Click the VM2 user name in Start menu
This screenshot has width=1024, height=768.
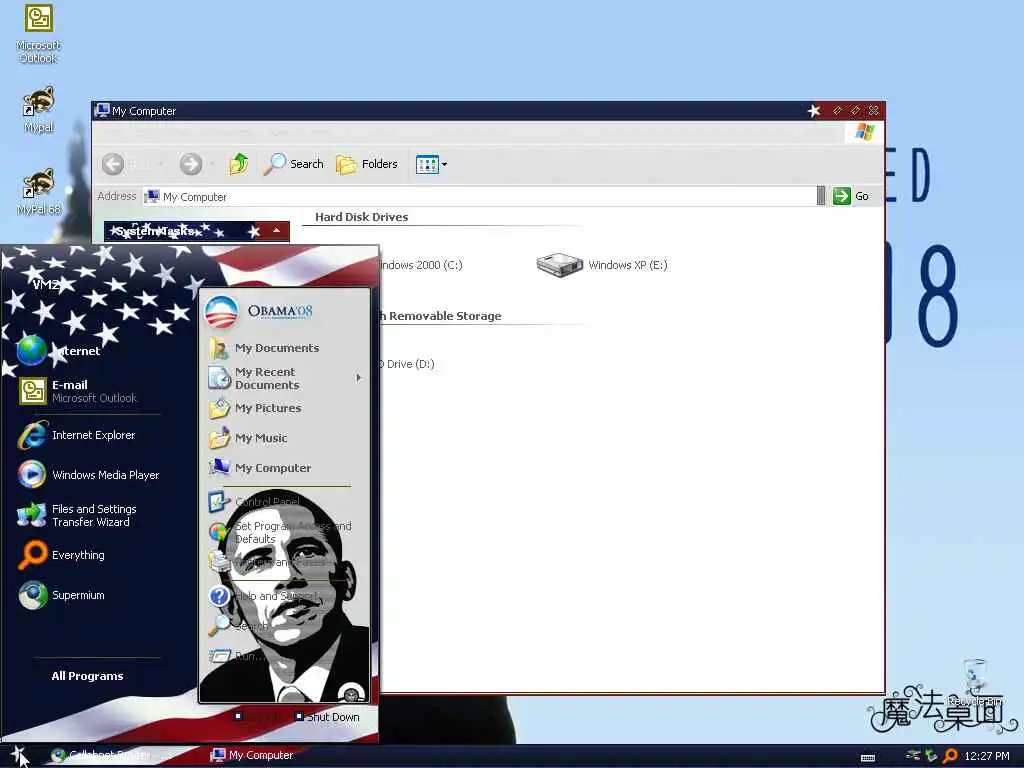pyautogui.click(x=46, y=285)
